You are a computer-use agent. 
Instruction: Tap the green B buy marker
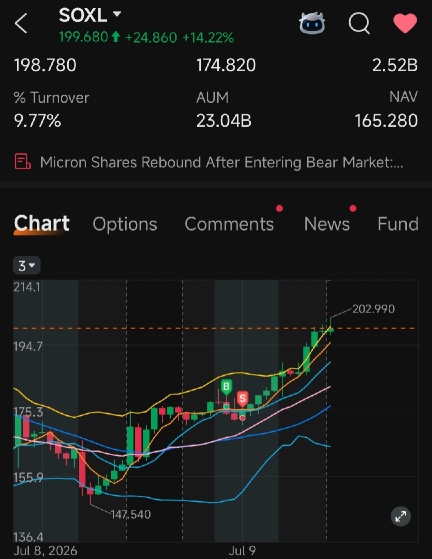click(226, 387)
